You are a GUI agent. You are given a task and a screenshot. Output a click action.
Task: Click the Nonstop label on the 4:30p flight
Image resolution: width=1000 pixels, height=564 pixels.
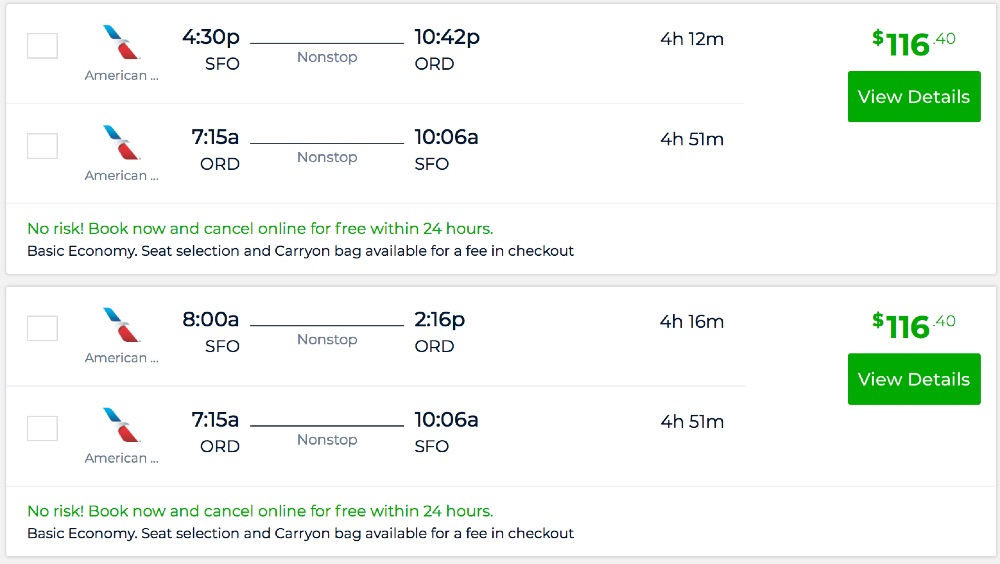tap(327, 57)
